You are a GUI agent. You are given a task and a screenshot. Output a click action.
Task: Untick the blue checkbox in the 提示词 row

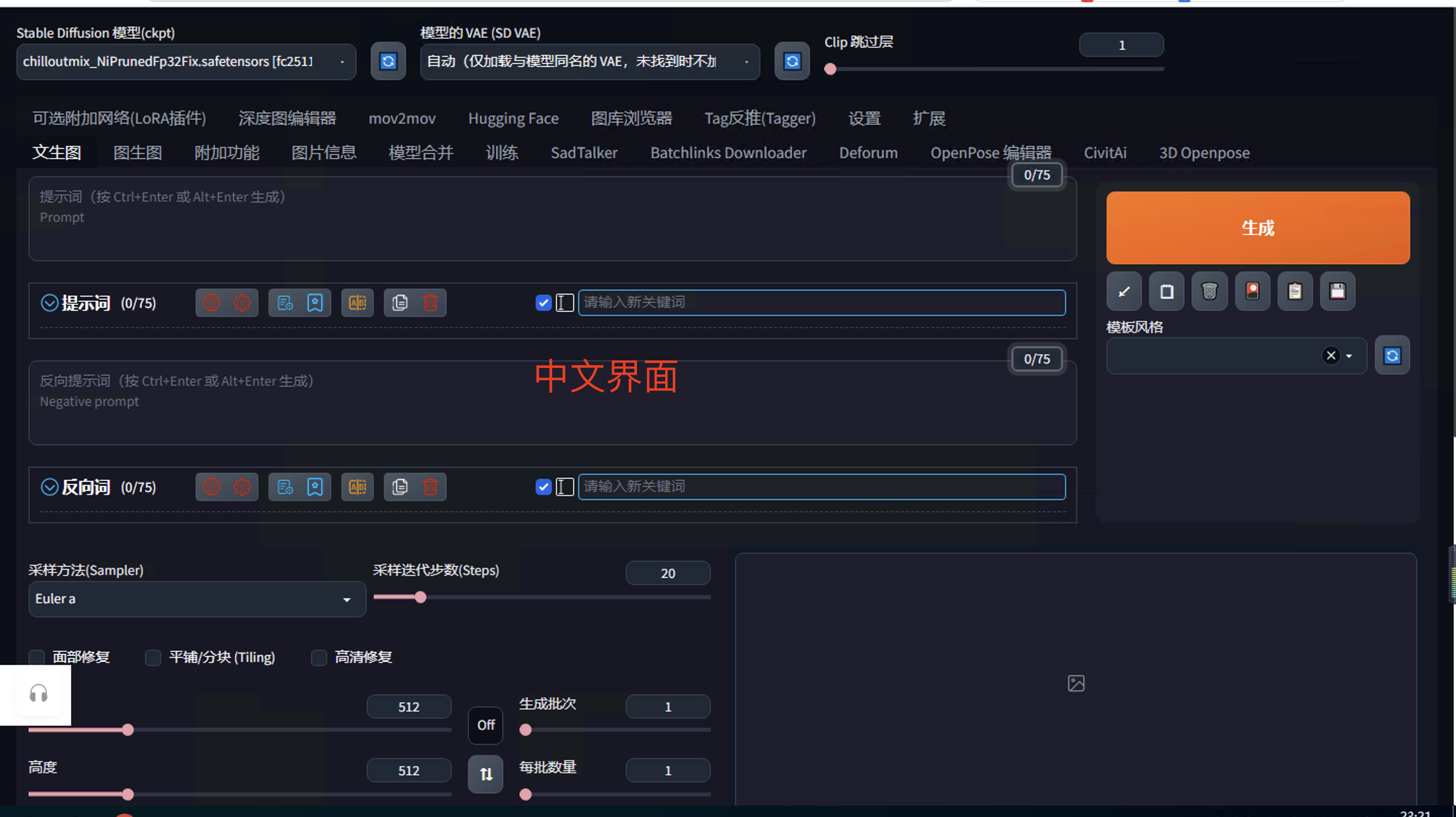pos(543,303)
